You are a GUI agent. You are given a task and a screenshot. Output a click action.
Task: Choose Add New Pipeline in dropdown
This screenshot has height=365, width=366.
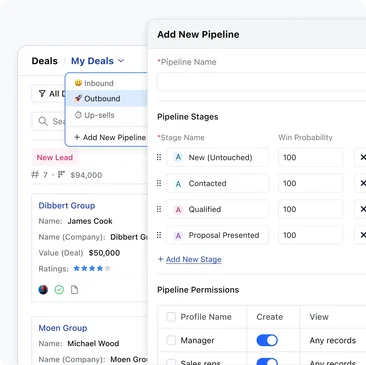(x=110, y=137)
